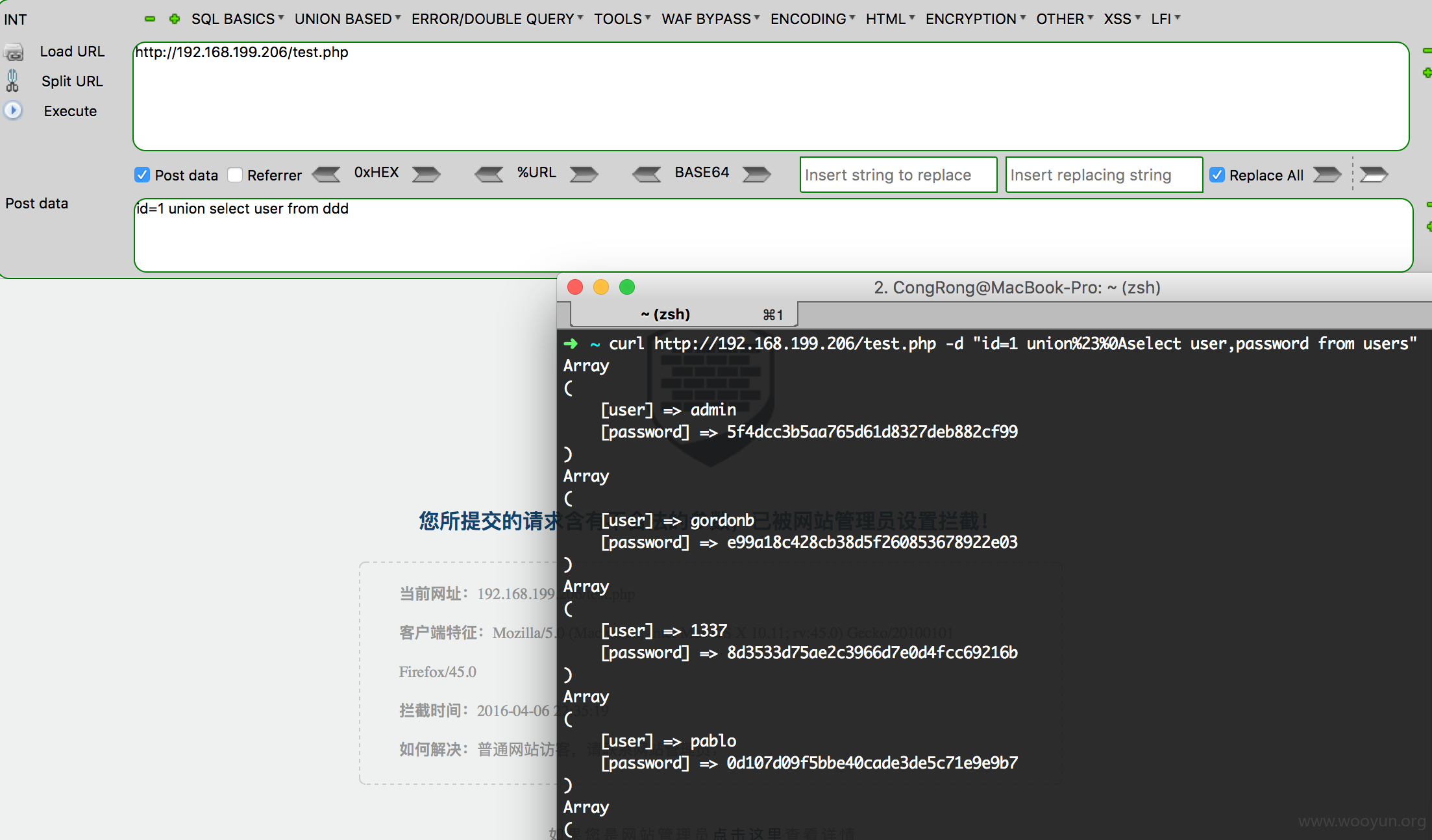The height and width of the screenshot is (840, 1432).
Task: Click the Split URL label button
Action: 72,81
